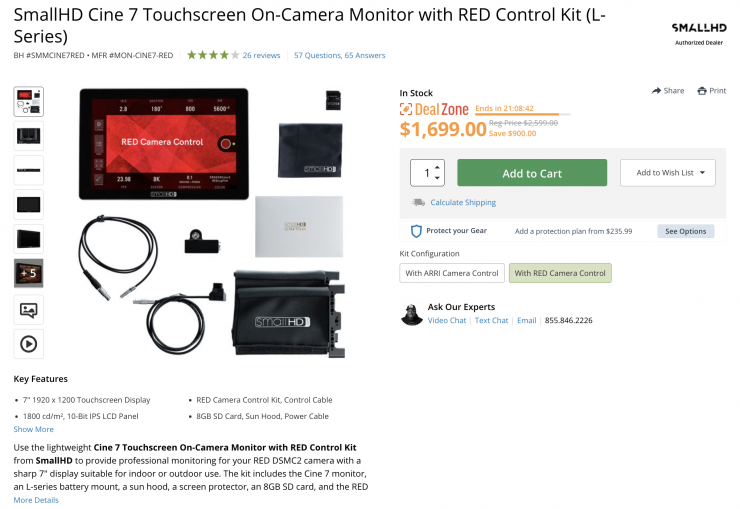Open the customer images gallery icon

coord(29,310)
